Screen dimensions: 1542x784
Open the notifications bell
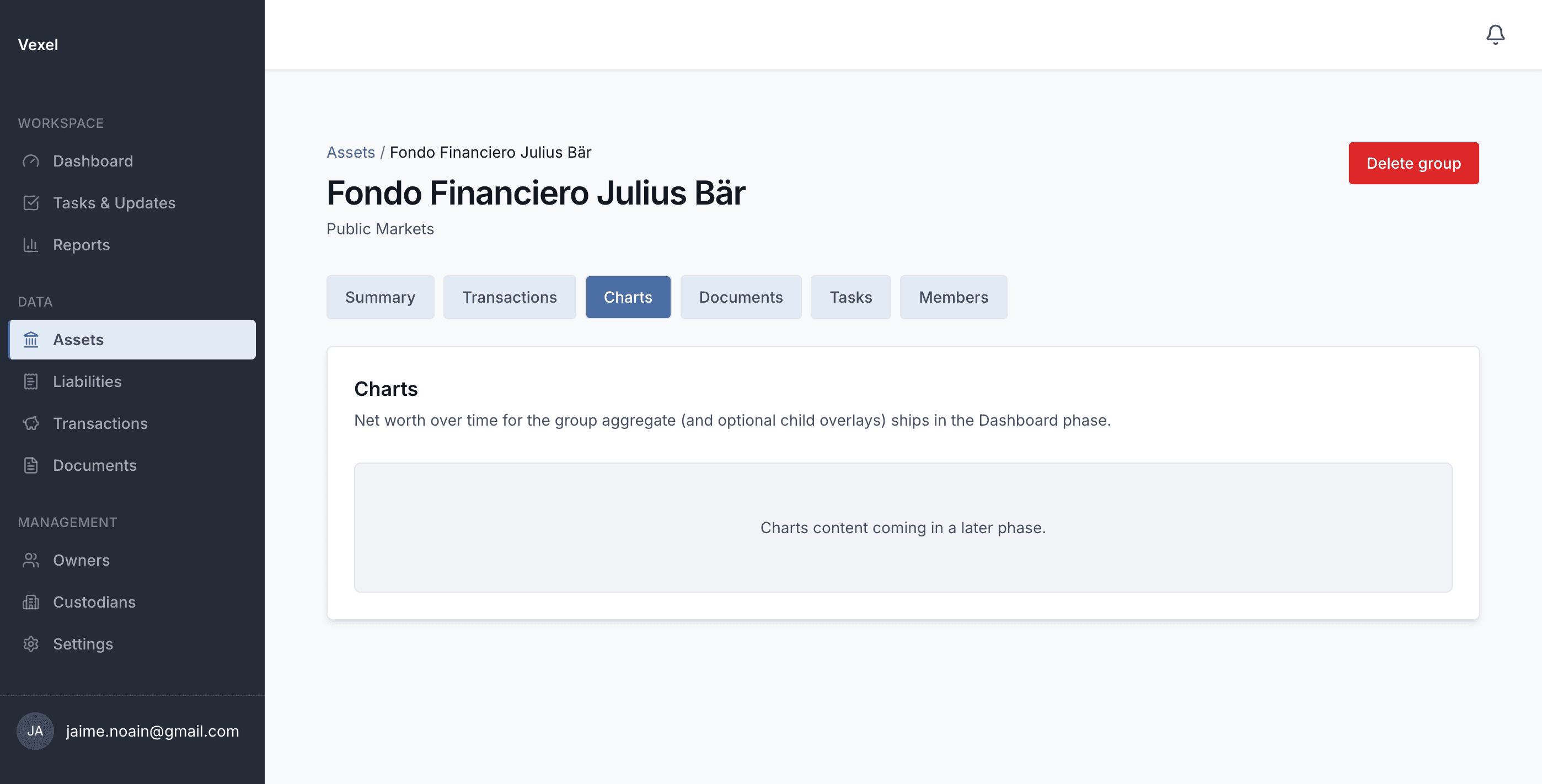(x=1495, y=35)
